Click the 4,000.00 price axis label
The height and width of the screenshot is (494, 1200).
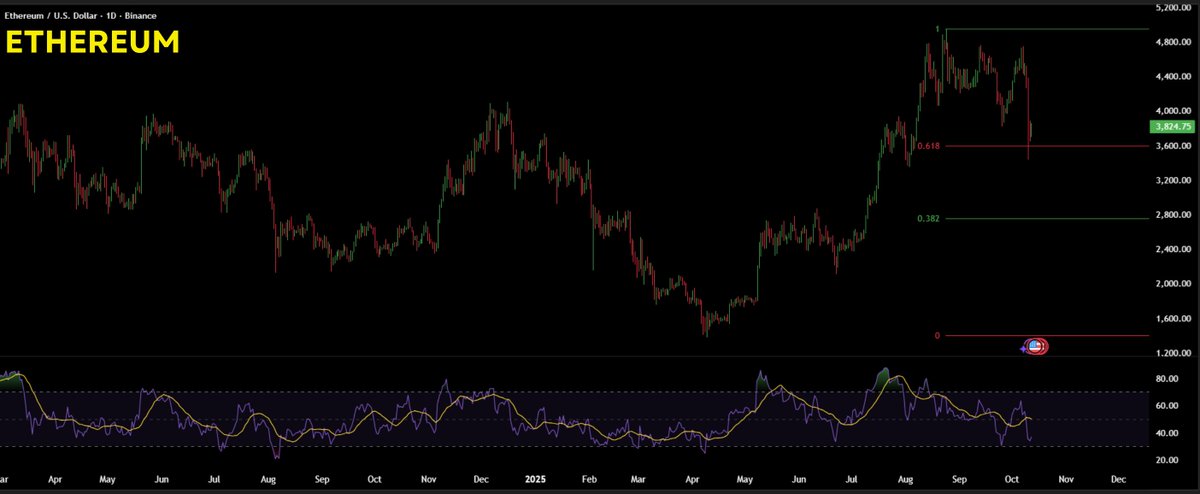tap(1172, 111)
